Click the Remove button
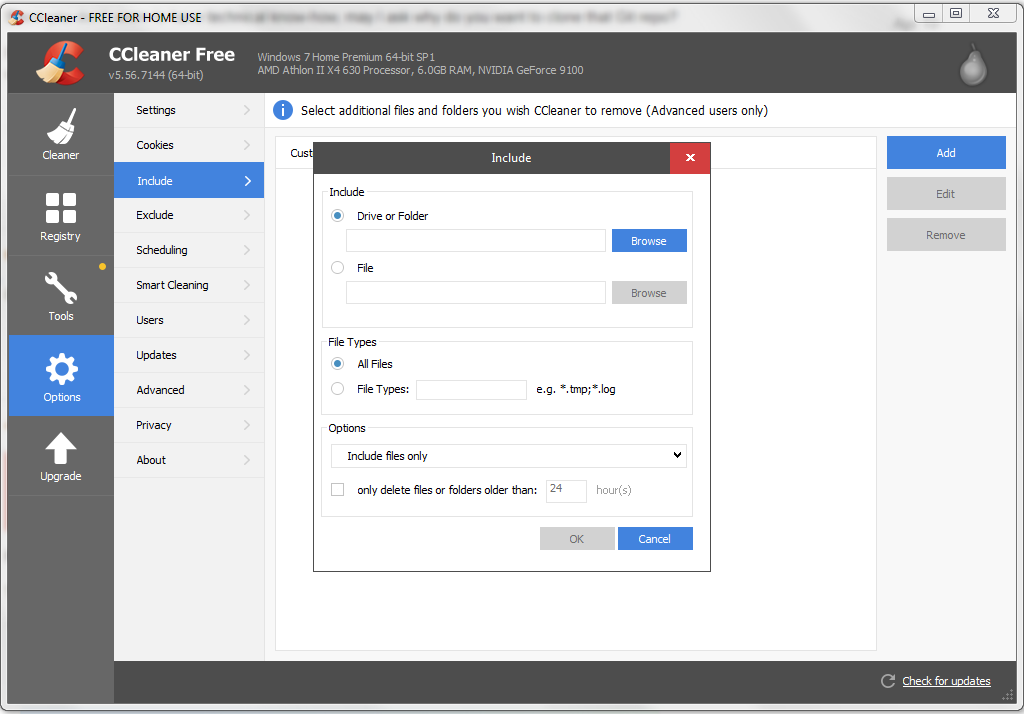The width and height of the screenshot is (1024, 714). [x=946, y=235]
